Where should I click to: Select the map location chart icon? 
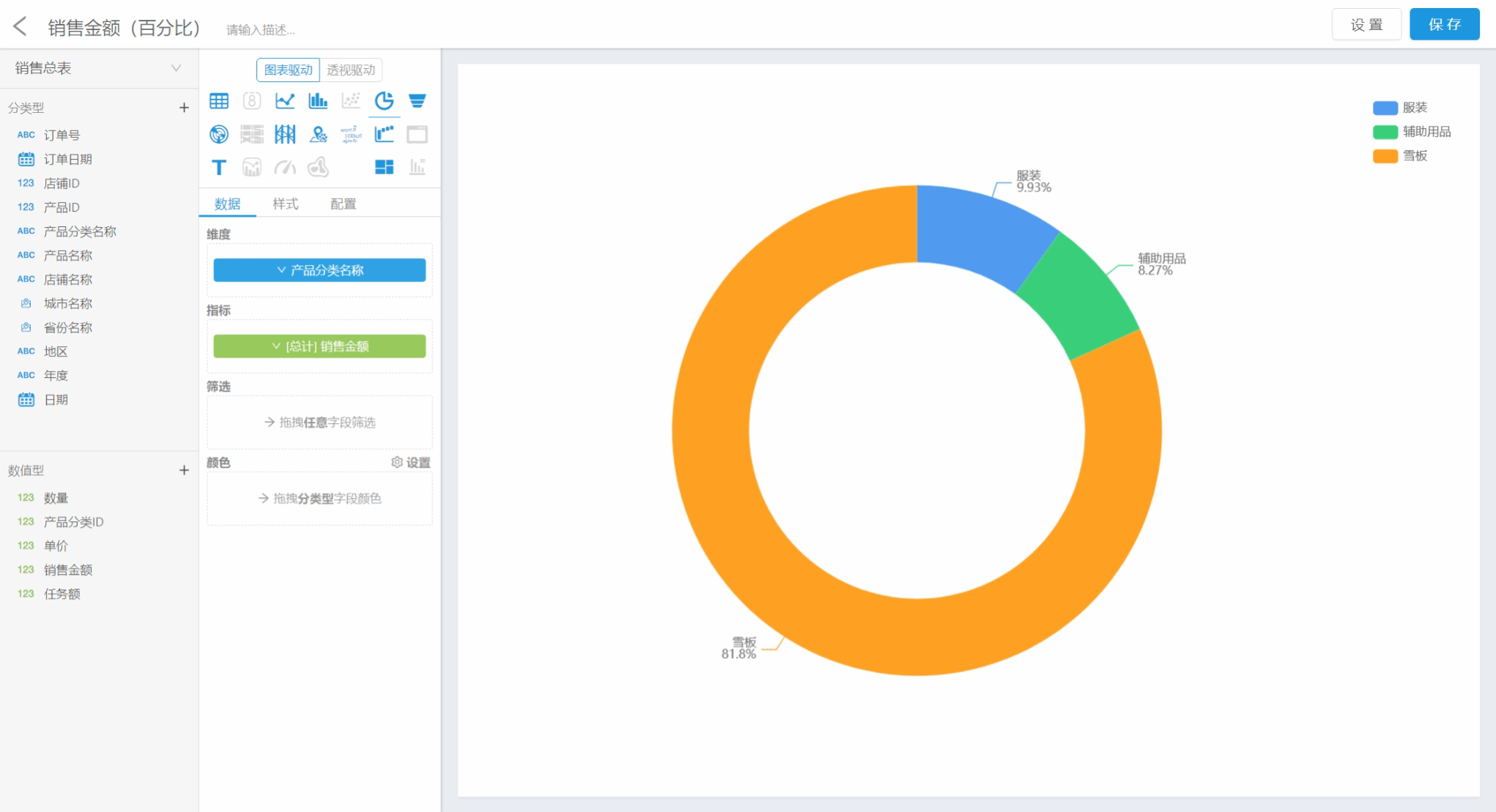pyautogui.click(x=317, y=134)
